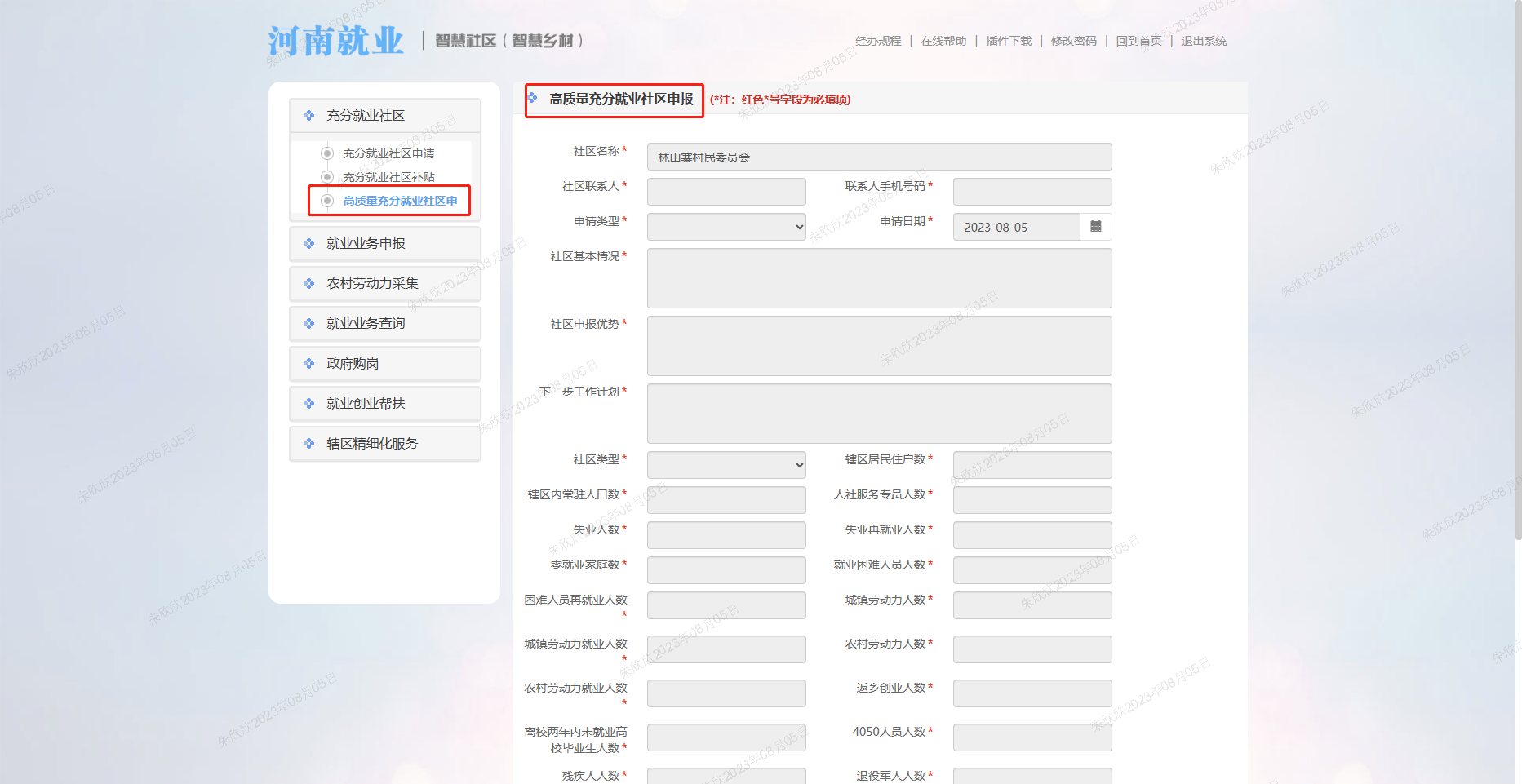Click the 河南就业 site logo
Screen dimensions: 1522x784
337,38
